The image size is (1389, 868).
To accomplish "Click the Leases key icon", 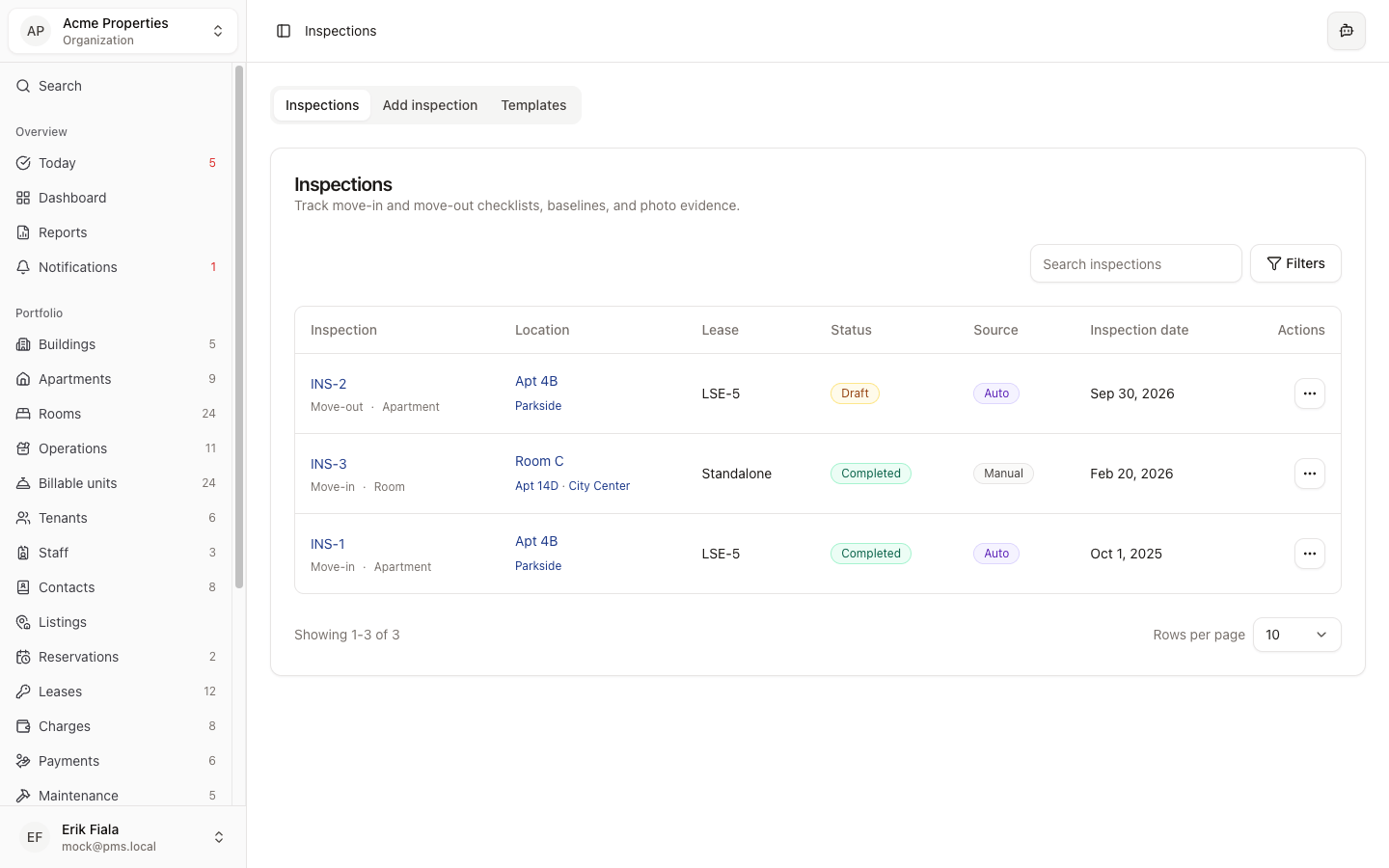I will coord(23,692).
